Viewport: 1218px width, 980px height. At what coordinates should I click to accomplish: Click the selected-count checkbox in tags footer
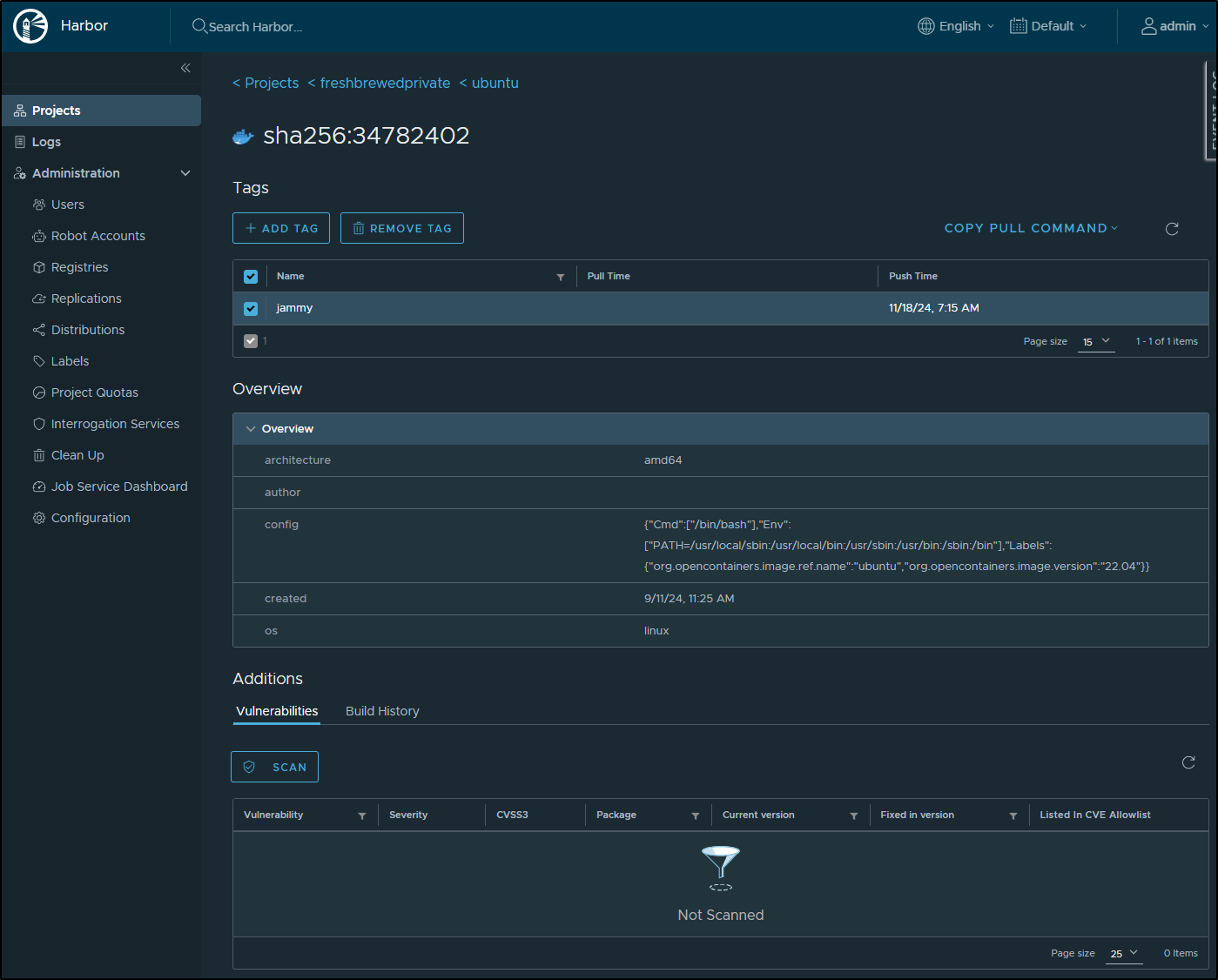click(251, 341)
